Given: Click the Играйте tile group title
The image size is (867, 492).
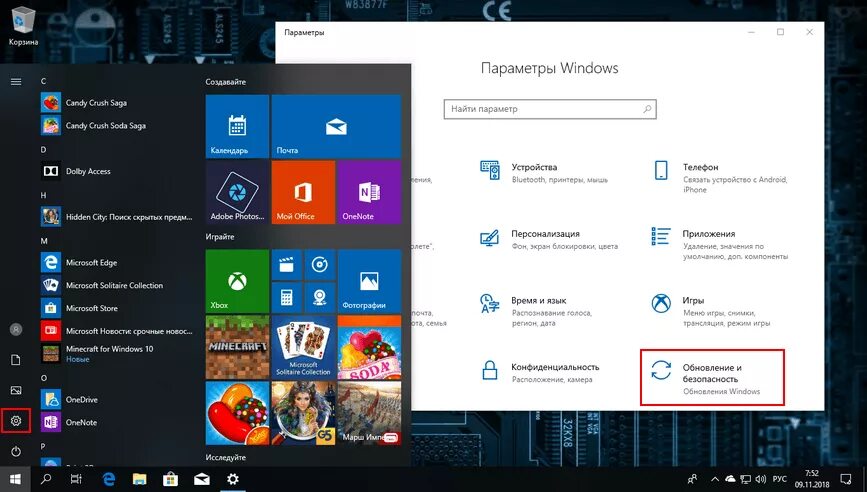Looking at the screenshot, I should point(220,237).
